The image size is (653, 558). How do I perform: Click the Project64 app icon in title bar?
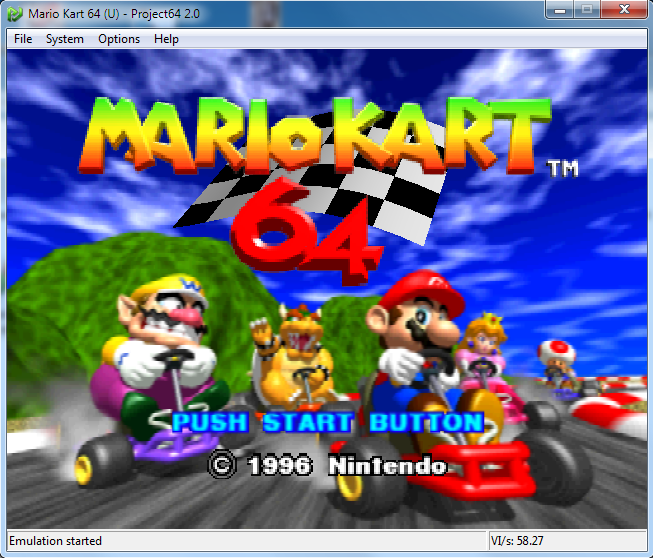coord(15,14)
